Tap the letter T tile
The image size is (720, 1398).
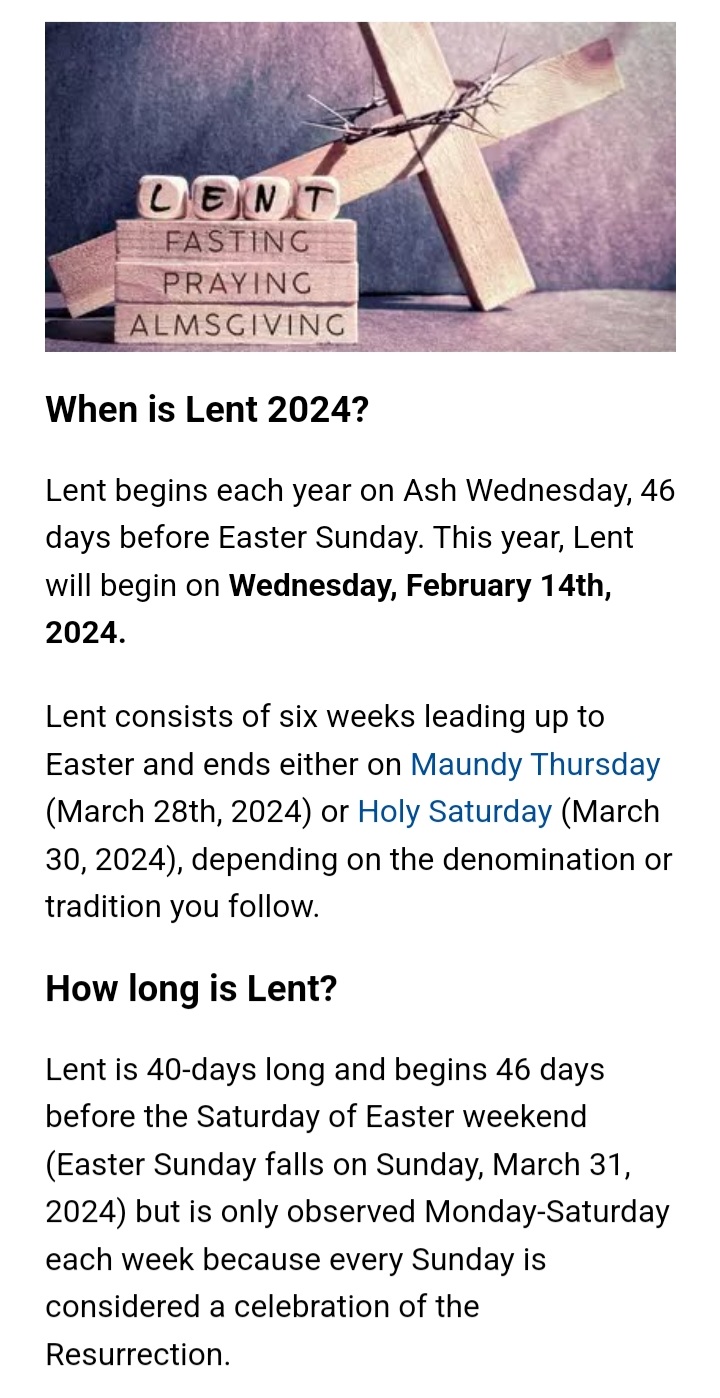[314, 201]
